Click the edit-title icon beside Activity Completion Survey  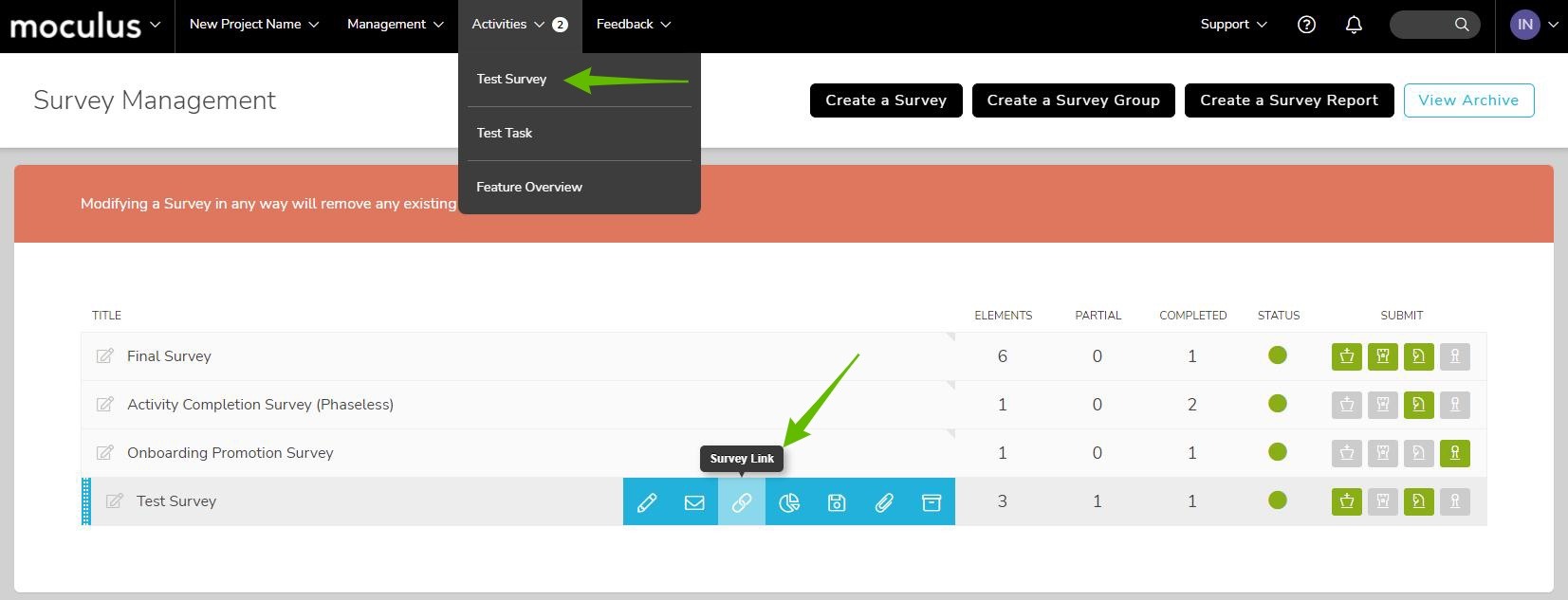click(105, 405)
